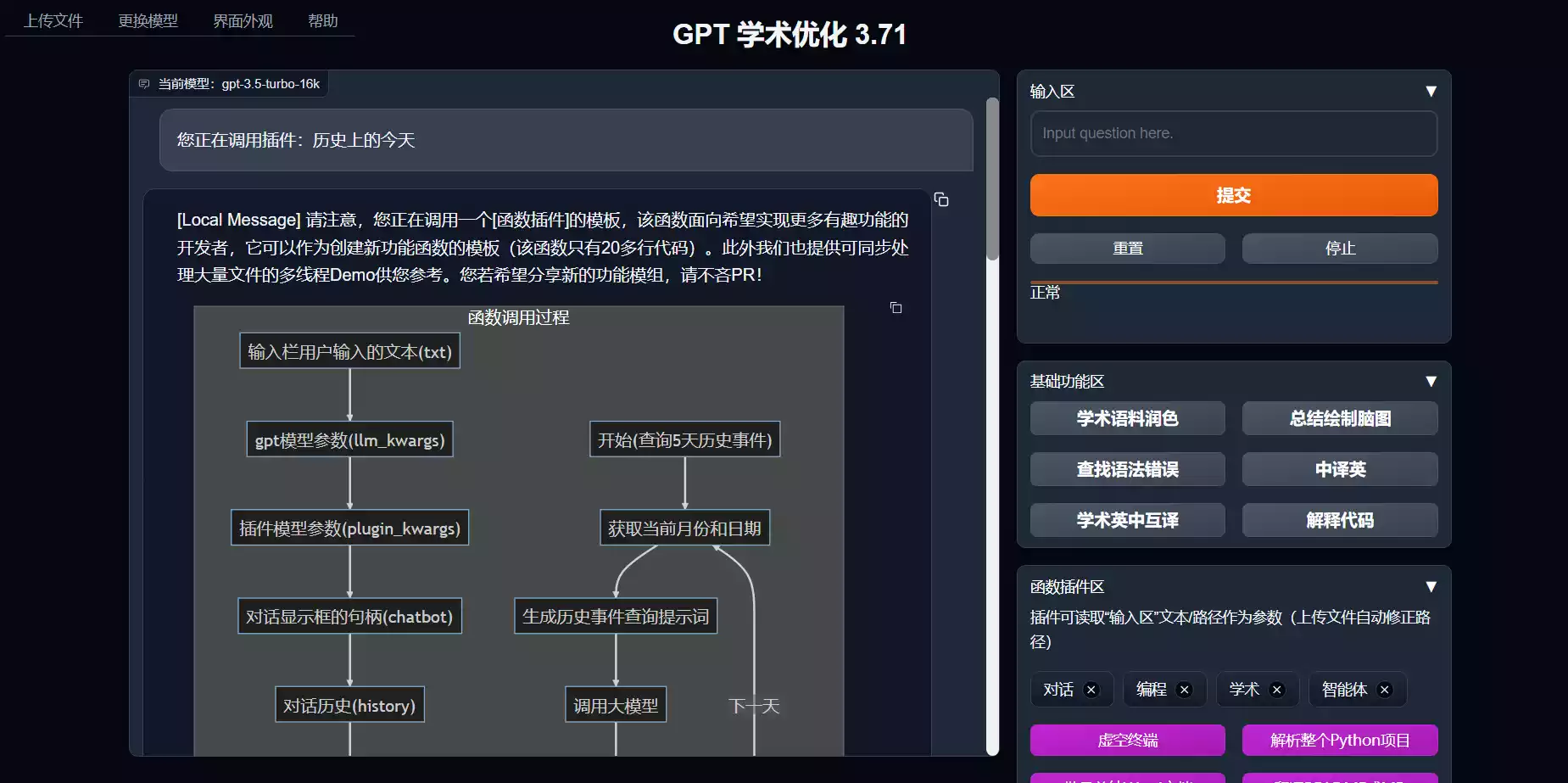Collapse the 函数插件区 panel

(1431, 586)
